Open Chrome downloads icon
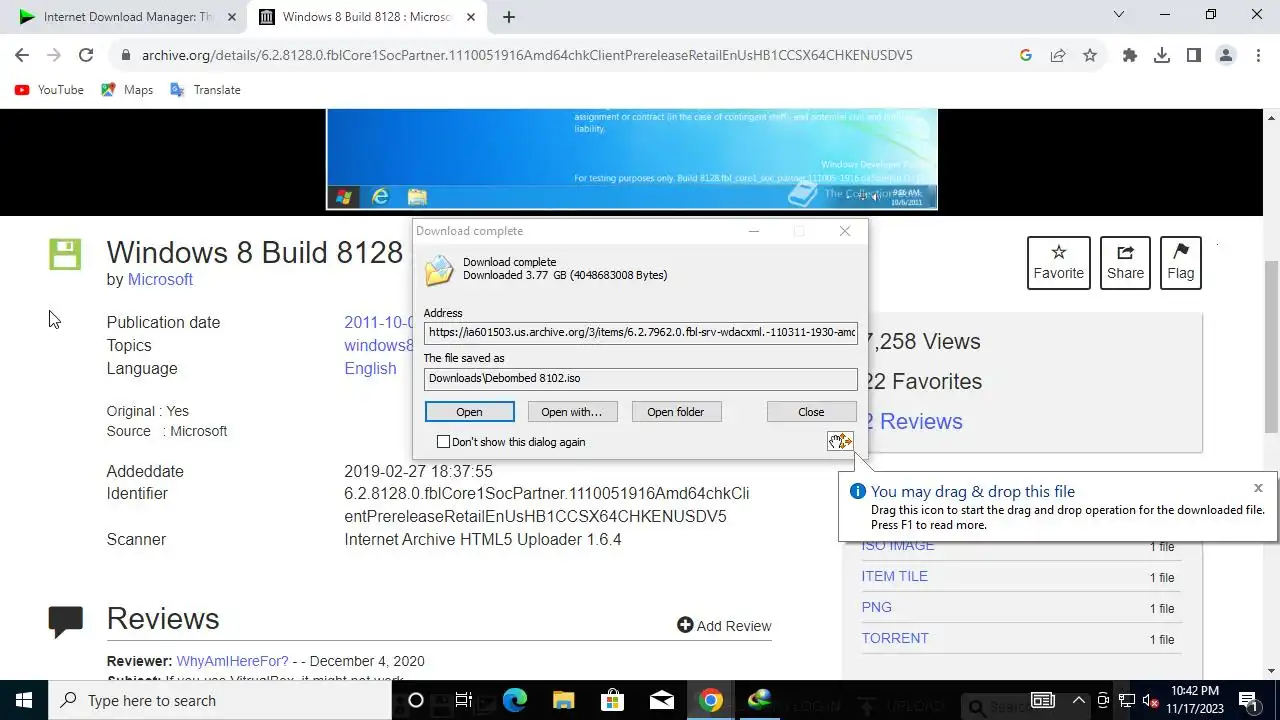This screenshot has height=720, width=1280. click(1162, 55)
